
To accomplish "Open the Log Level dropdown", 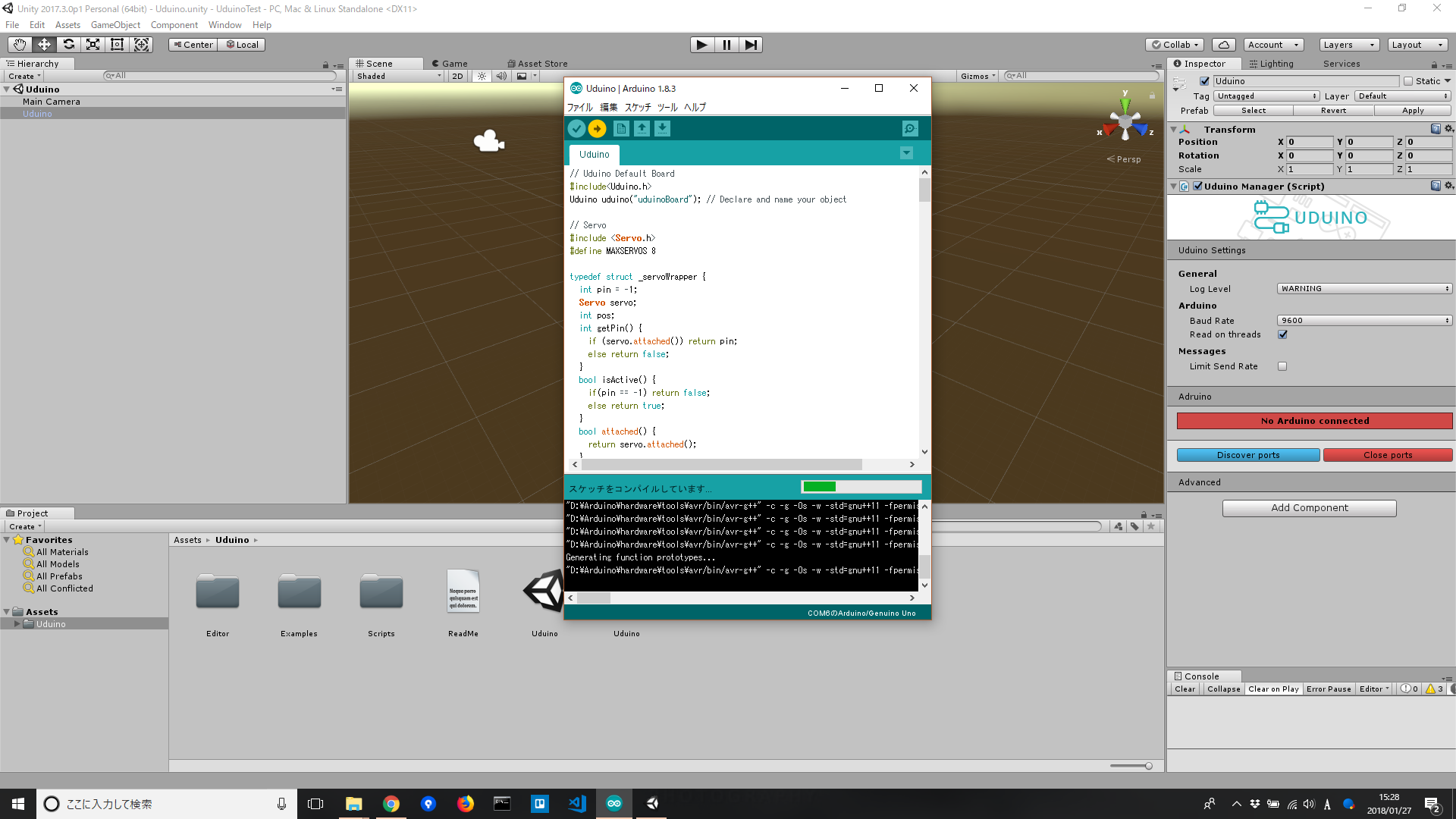I will [1364, 289].
